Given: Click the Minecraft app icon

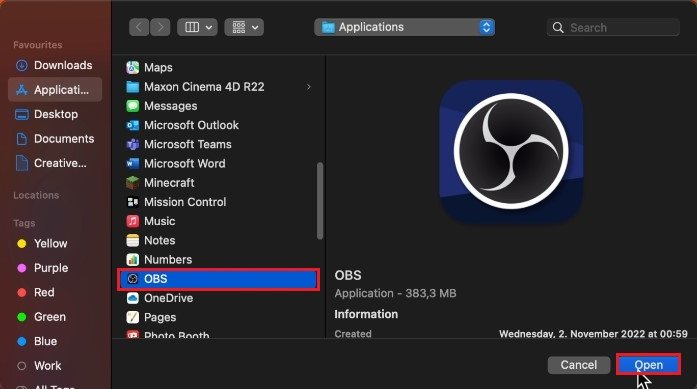Looking at the screenshot, I should [x=132, y=183].
